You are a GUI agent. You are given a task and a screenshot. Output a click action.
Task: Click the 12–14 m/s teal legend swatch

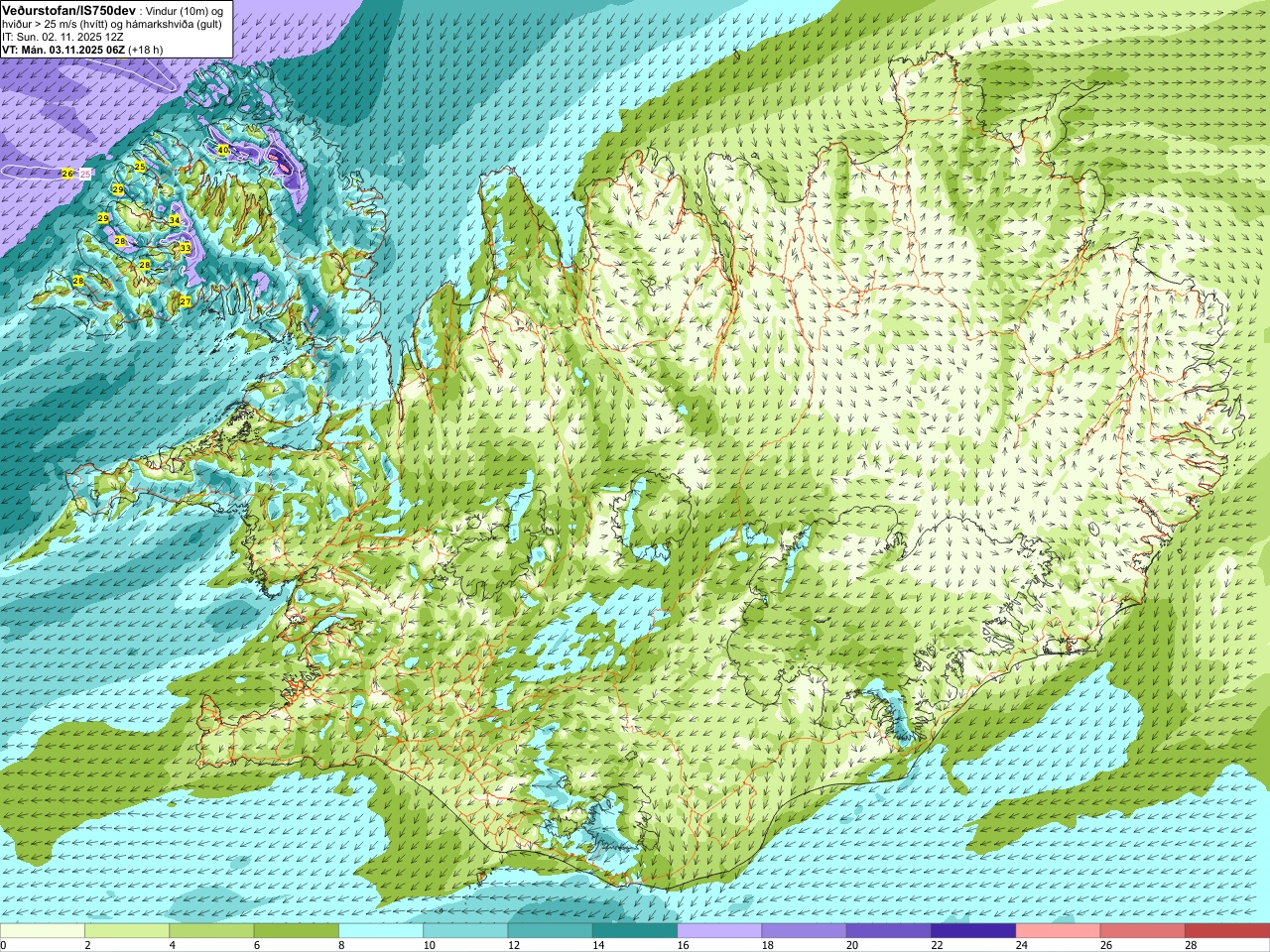[x=550, y=931]
